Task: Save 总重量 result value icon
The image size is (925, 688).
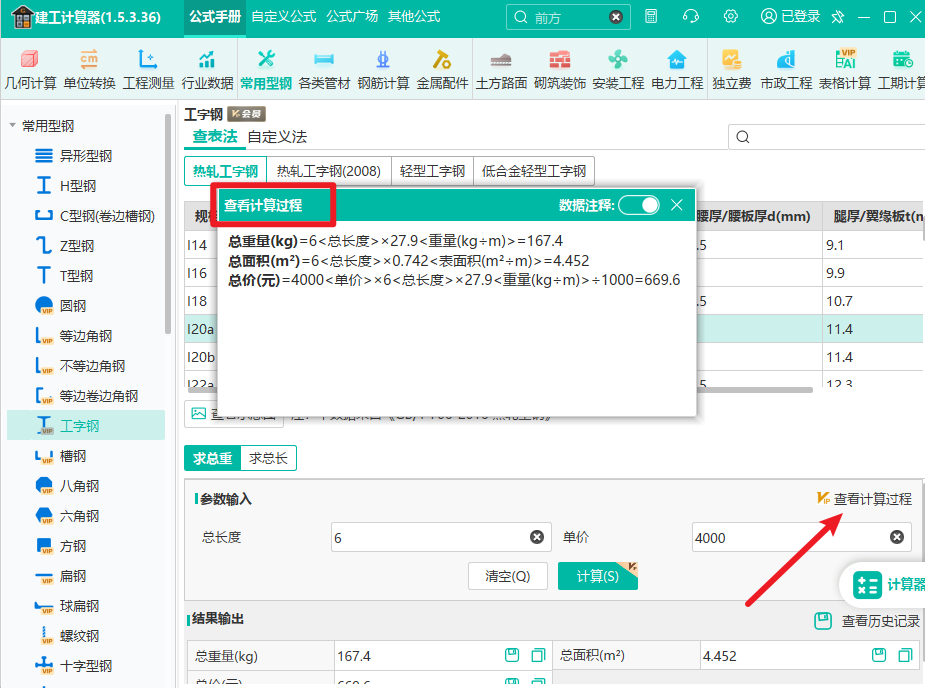Action: pos(512,655)
